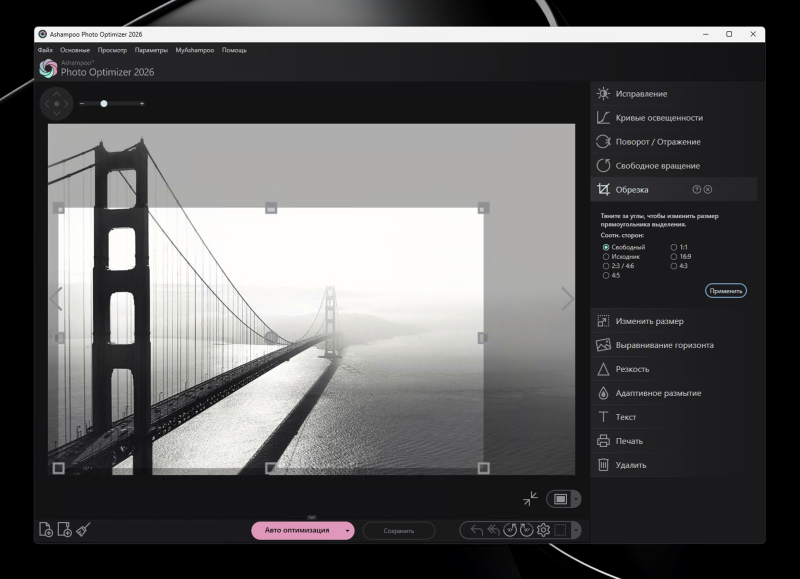Open Резкость sharpen tool
Image resolution: width=800 pixels, height=579 pixels.
point(673,369)
